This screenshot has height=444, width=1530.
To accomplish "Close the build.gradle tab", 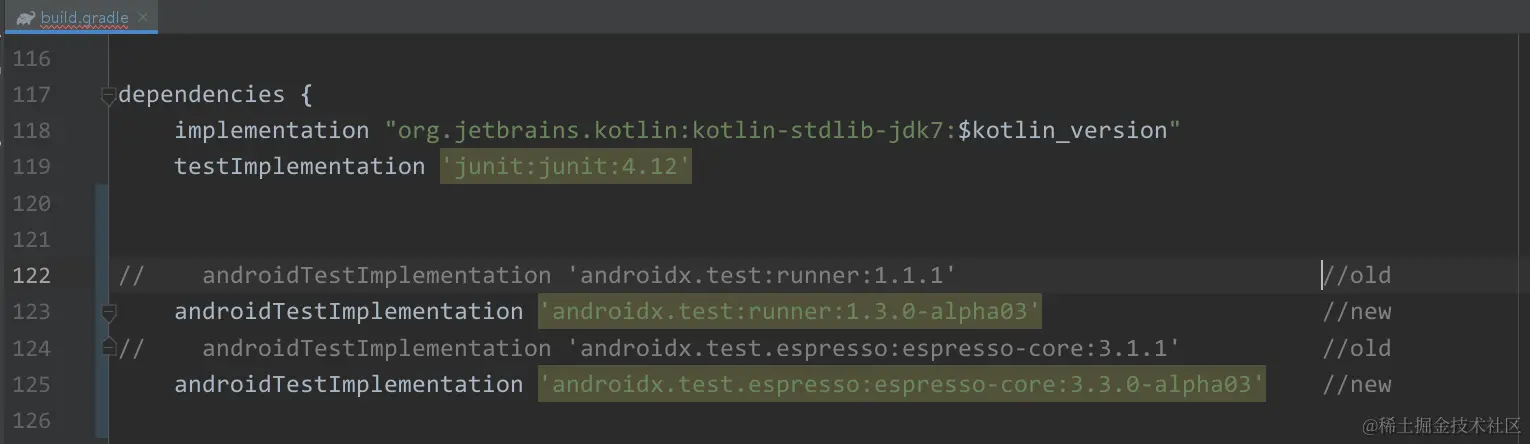I will click(144, 17).
